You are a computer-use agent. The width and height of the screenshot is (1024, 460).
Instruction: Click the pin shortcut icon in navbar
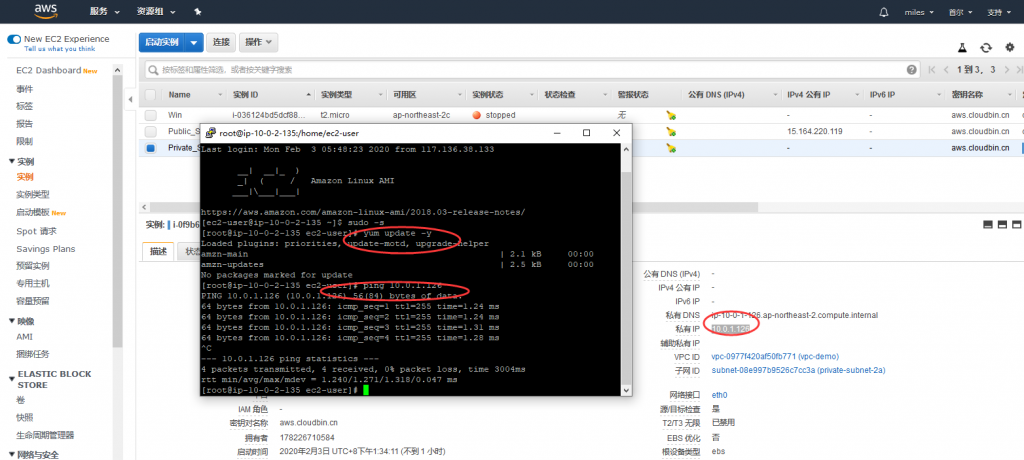tap(197, 13)
